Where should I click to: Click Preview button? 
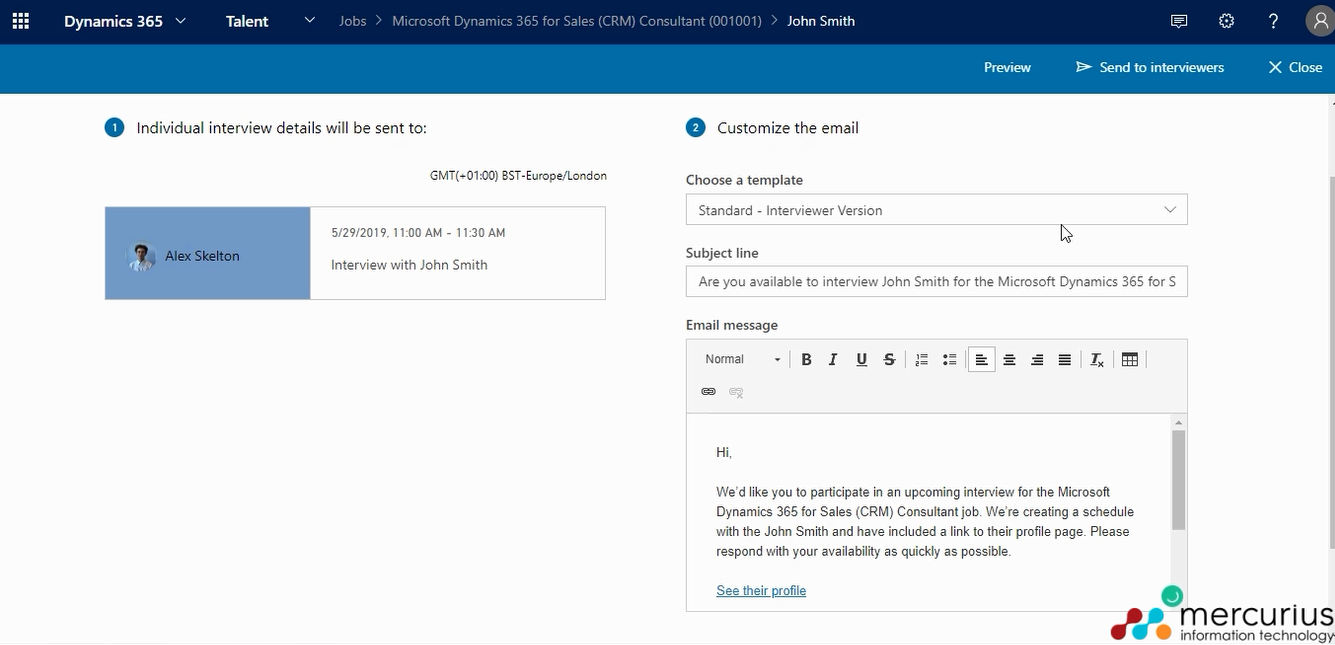(1007, 67)
